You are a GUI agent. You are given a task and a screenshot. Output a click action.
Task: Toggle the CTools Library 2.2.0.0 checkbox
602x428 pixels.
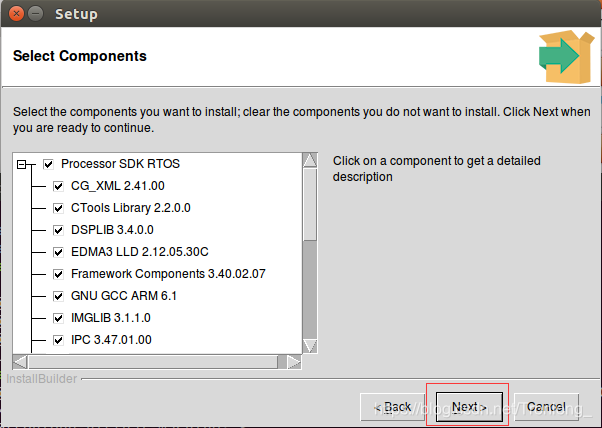tap(58, 208)
